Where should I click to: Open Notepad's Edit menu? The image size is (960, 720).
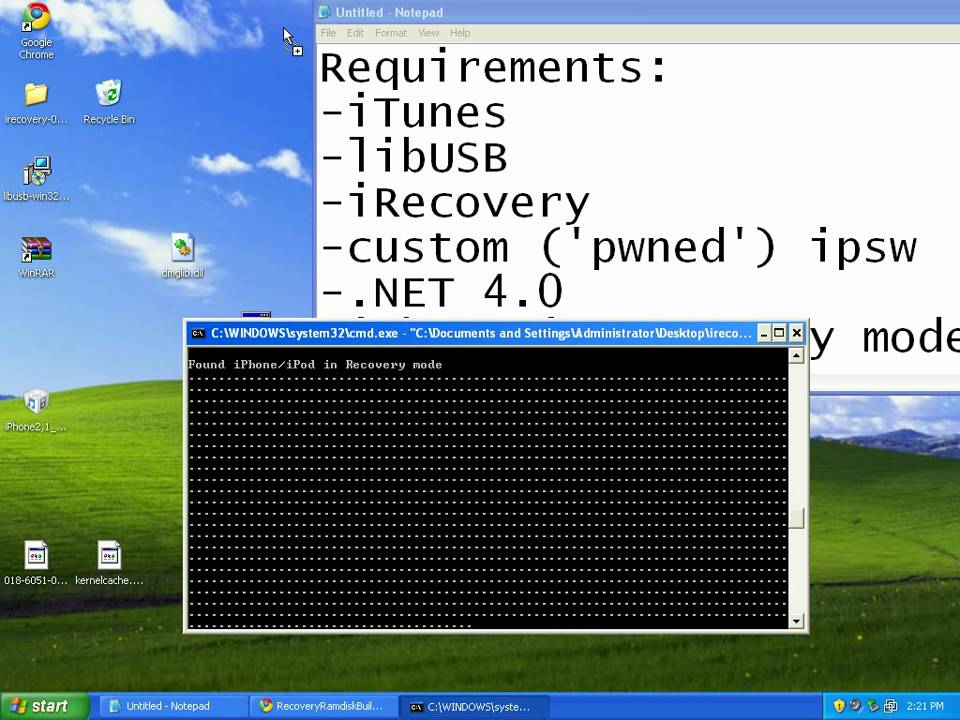click(x=355, y=33)
